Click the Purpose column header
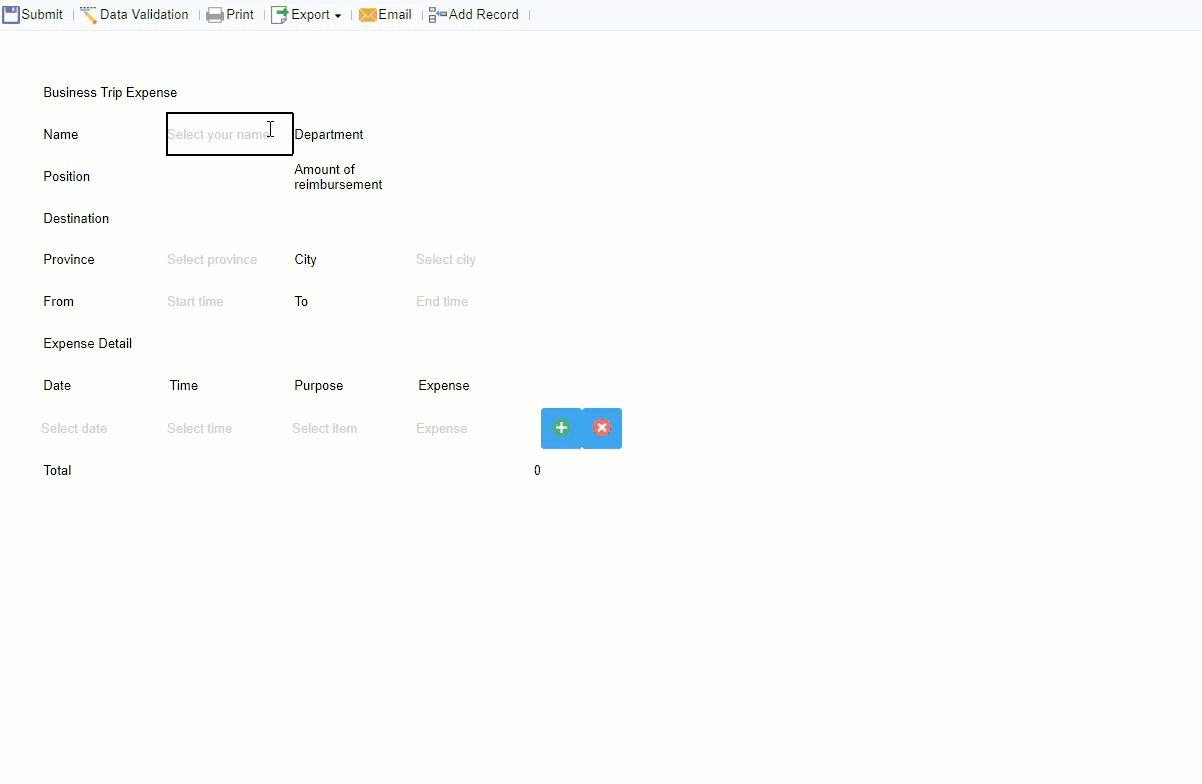The image size is (1202, 784). tap(319, 386)
